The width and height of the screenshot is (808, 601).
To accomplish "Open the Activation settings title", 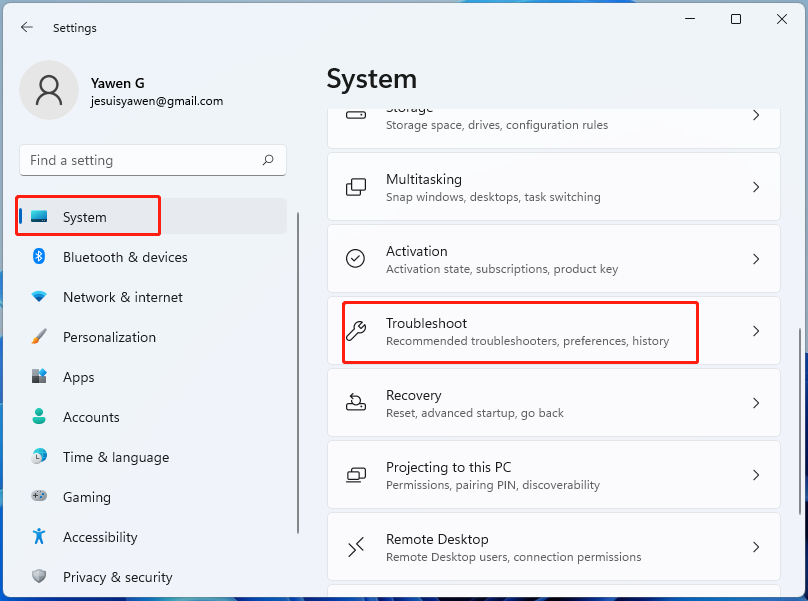I will 416,251.
